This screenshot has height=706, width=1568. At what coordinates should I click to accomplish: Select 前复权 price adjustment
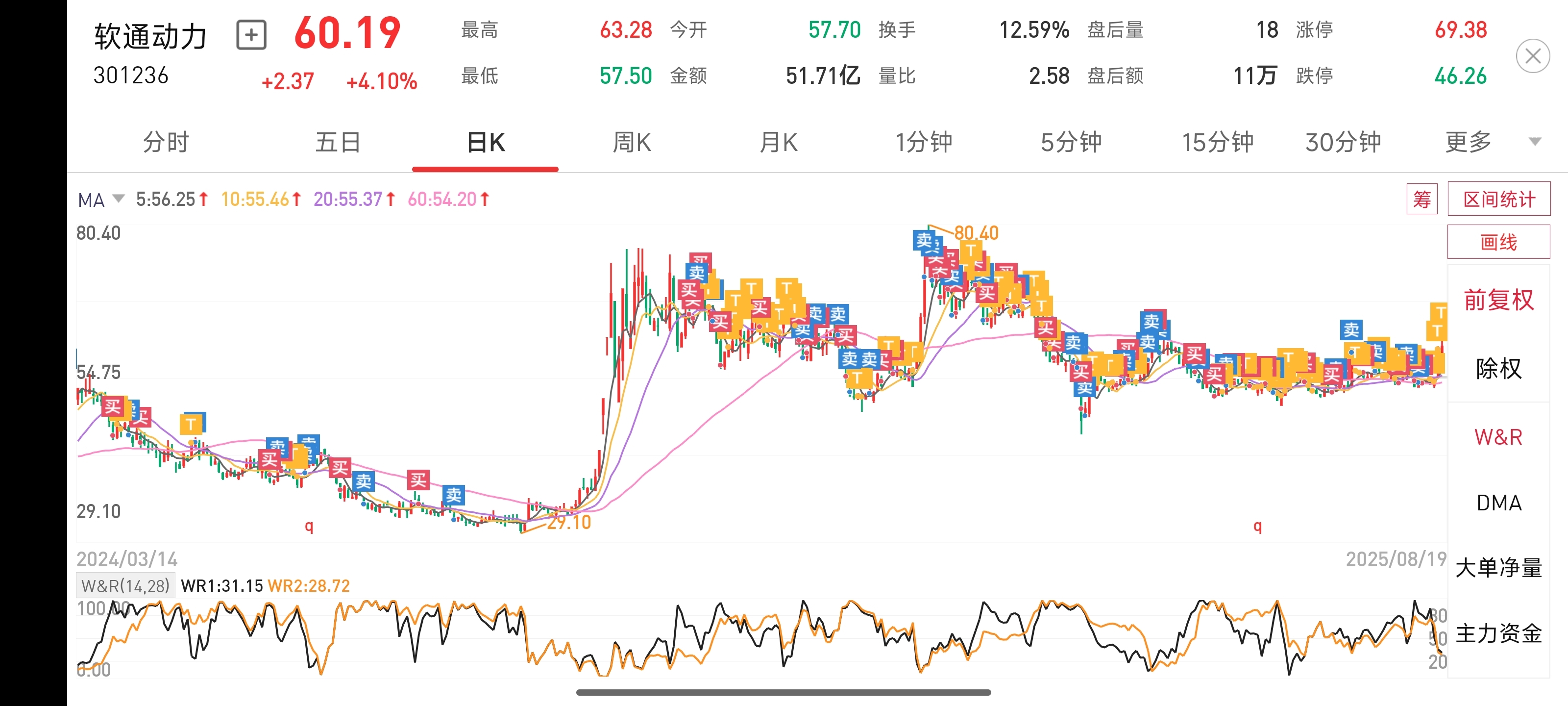pos(1498,300)
